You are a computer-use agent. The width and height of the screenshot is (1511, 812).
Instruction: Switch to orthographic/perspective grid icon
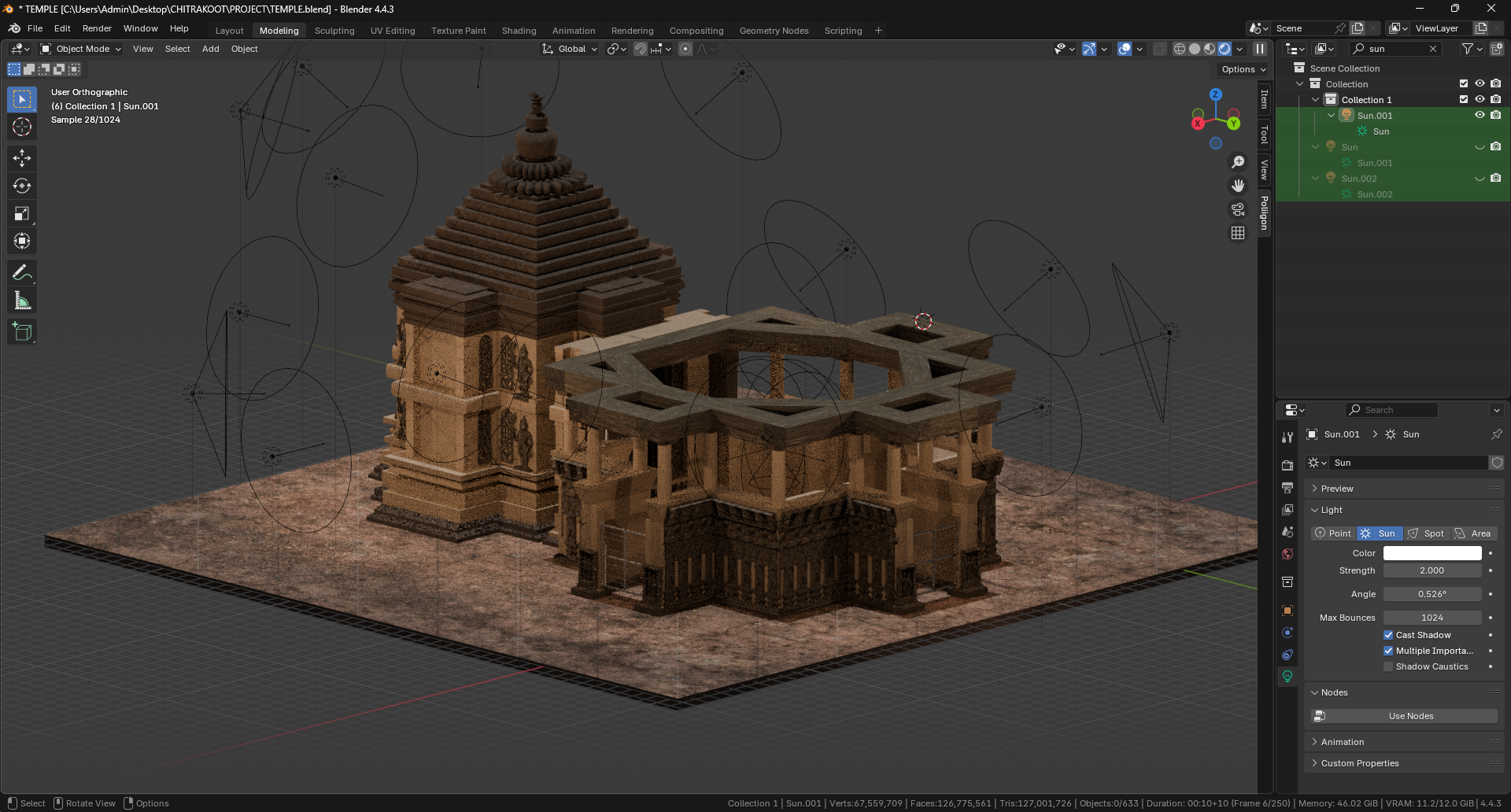pos(1238,233)
